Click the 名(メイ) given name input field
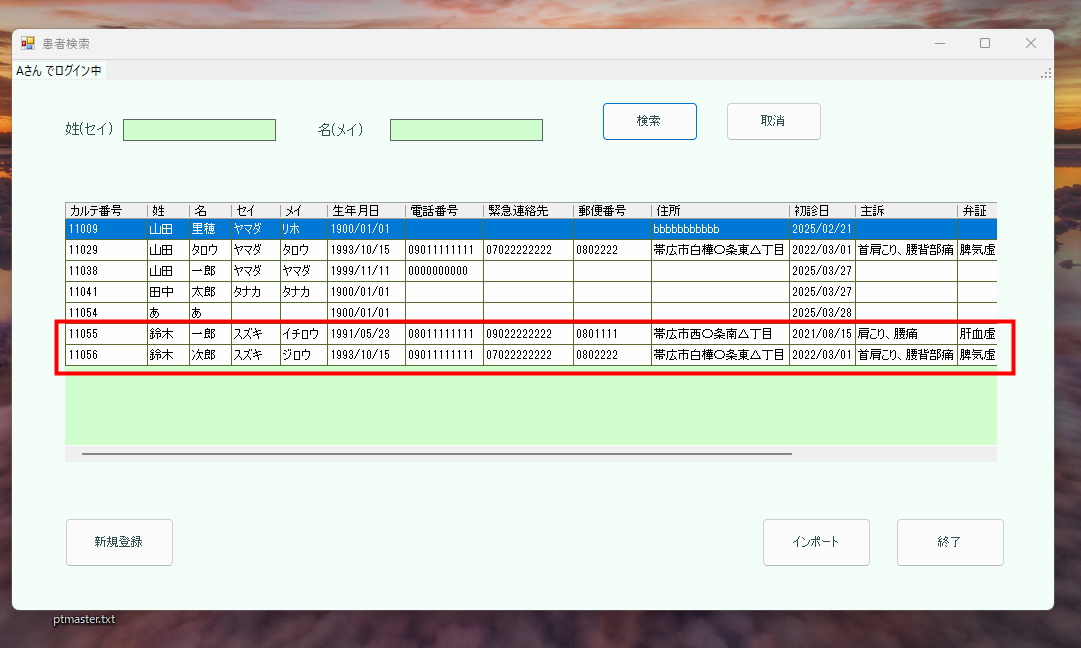The height and width of the screenshot is (648, 1081). [466, 129]
